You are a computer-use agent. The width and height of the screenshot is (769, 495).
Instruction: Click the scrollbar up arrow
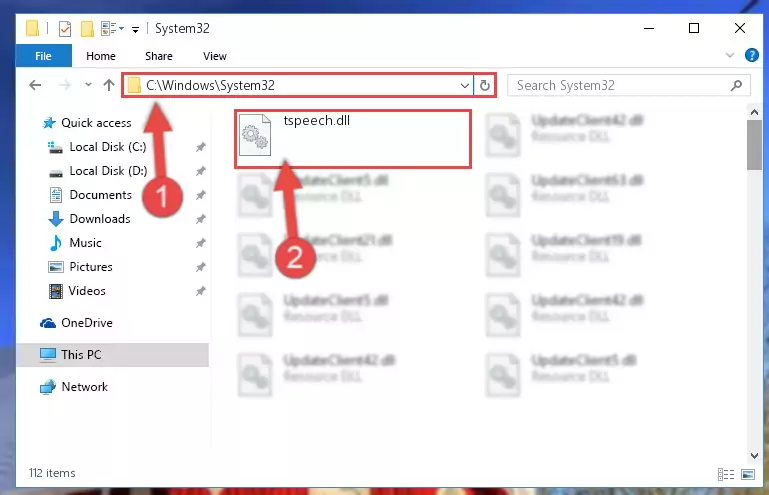point(754,112)
